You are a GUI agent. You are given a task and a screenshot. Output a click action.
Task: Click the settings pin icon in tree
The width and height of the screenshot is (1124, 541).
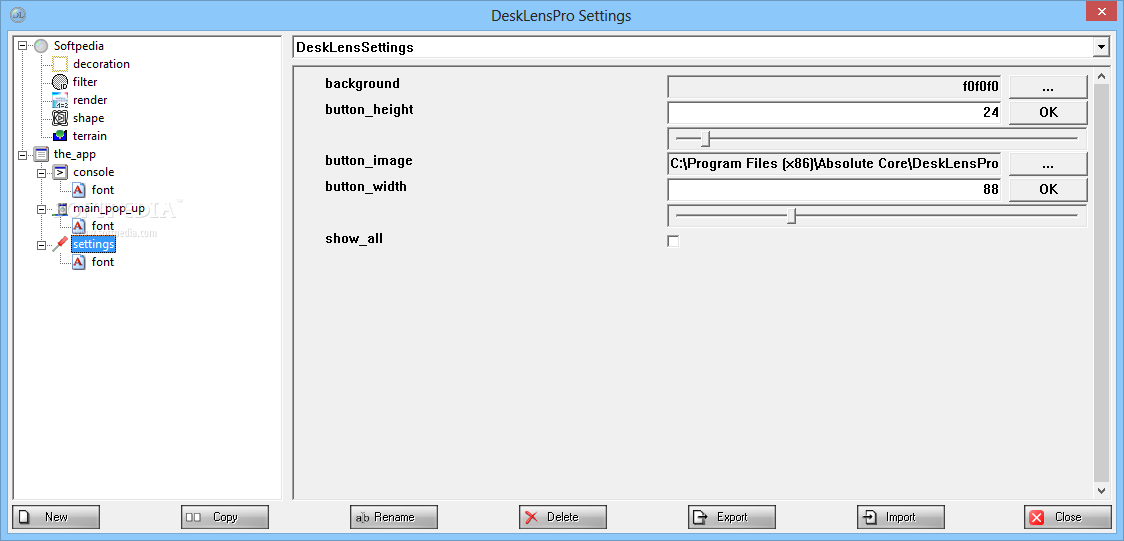[60, 244]
